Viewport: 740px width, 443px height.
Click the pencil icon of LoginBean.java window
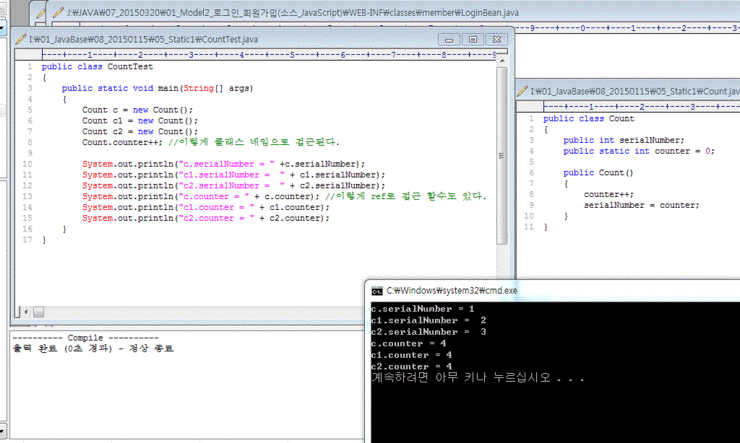click(x=58, y=13)
